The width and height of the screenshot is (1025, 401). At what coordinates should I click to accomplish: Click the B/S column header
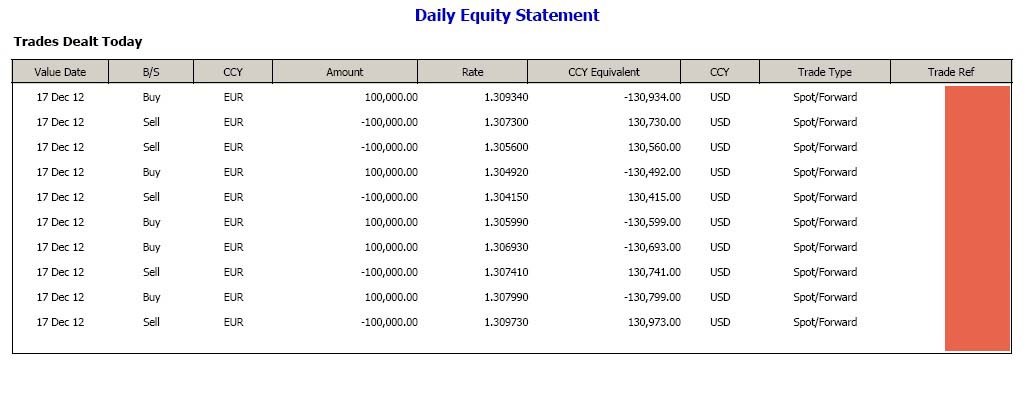click(x=151, y=72)
